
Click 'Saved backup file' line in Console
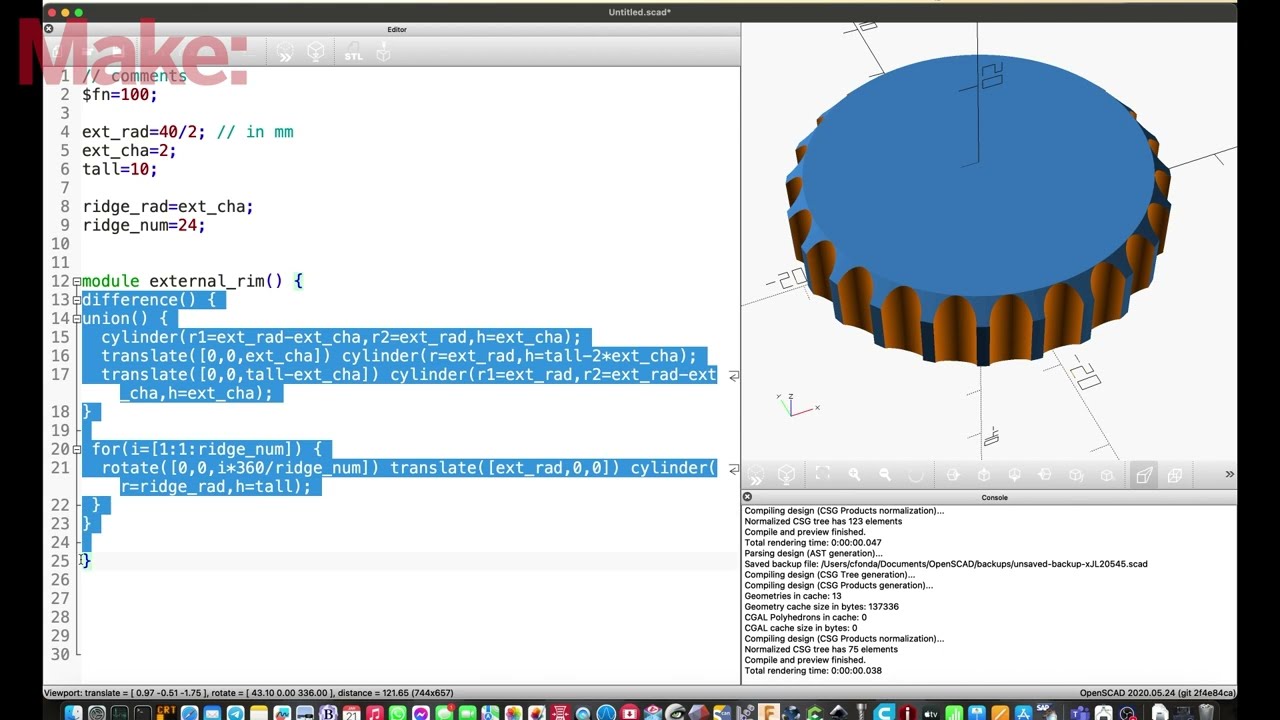tap(946, 564)
